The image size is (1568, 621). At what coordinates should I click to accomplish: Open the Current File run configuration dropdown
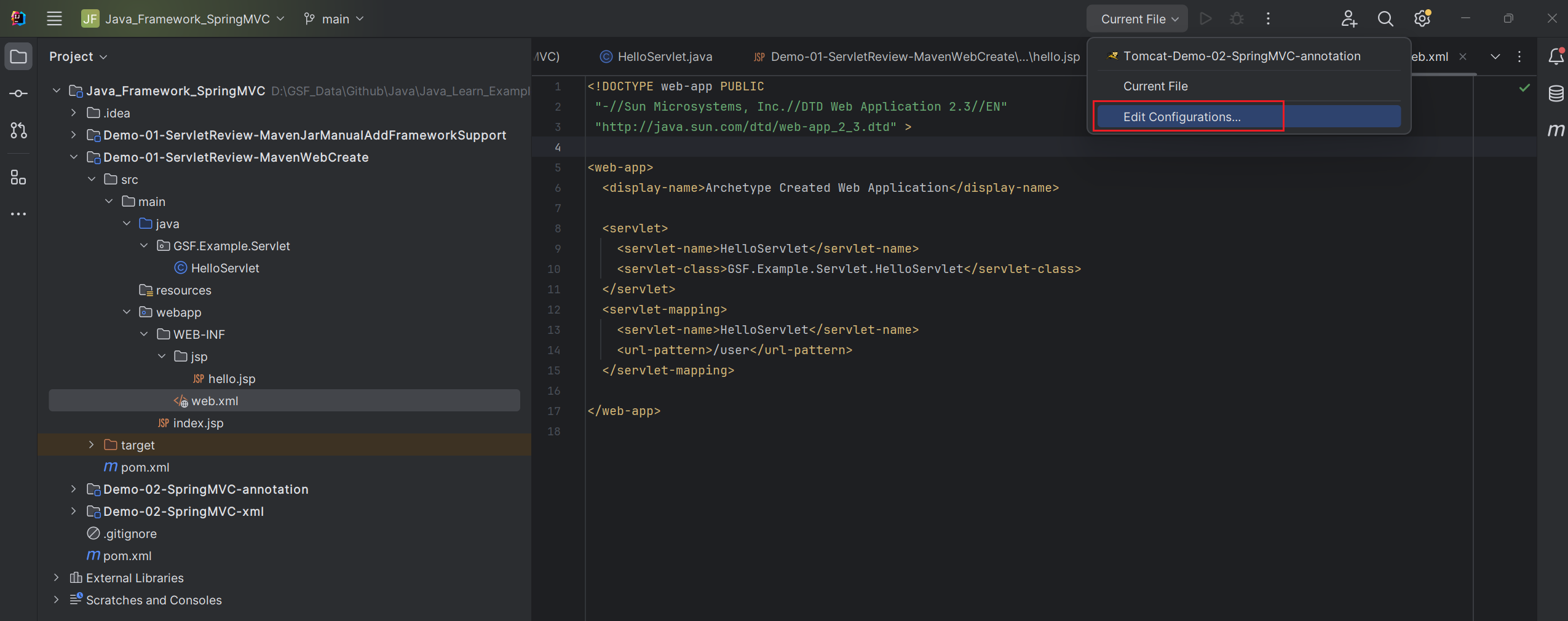(1138, 19)
